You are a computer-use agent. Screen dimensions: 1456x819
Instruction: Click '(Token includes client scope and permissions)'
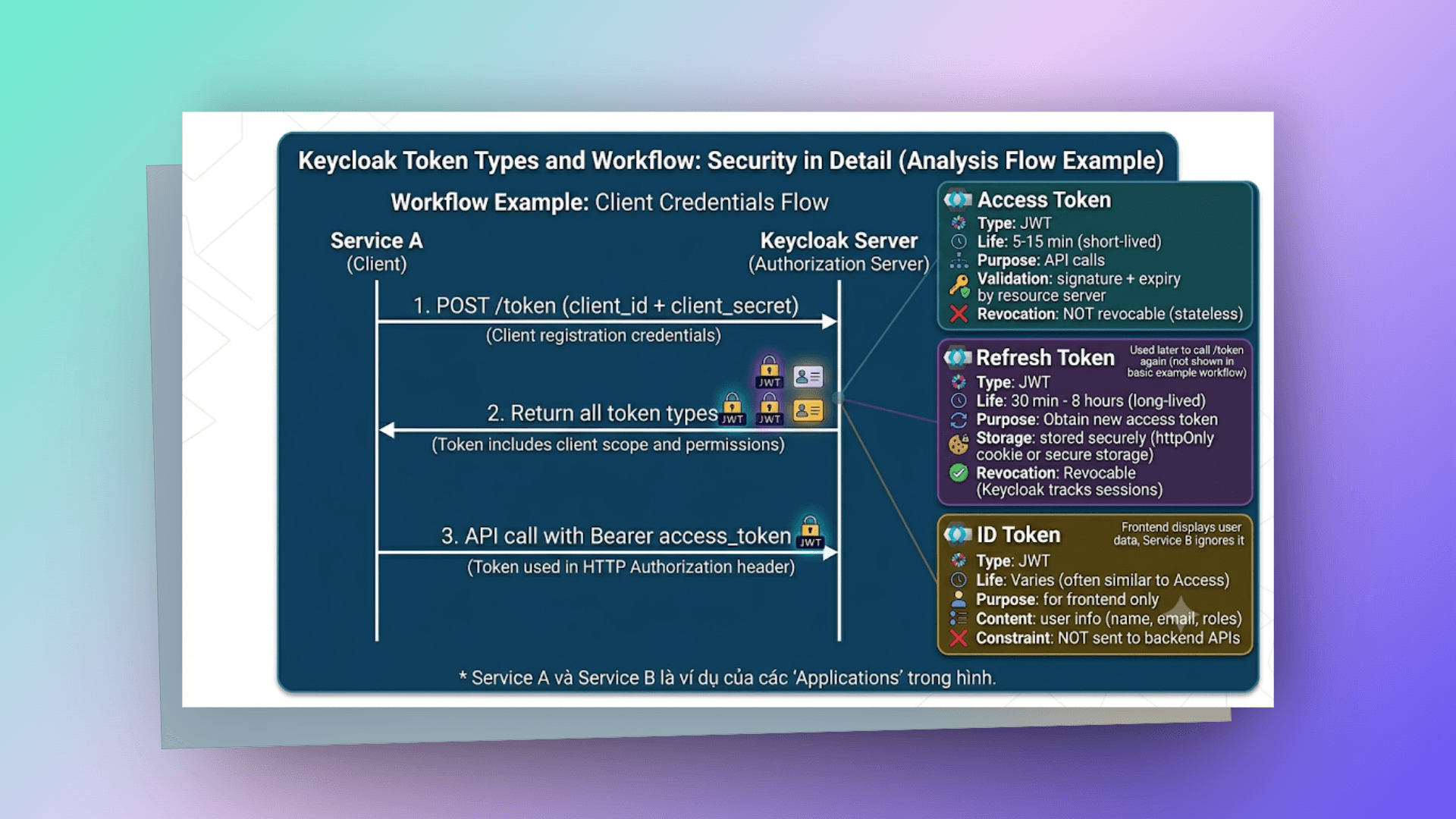pyautogui.click(x=608, y=444)
